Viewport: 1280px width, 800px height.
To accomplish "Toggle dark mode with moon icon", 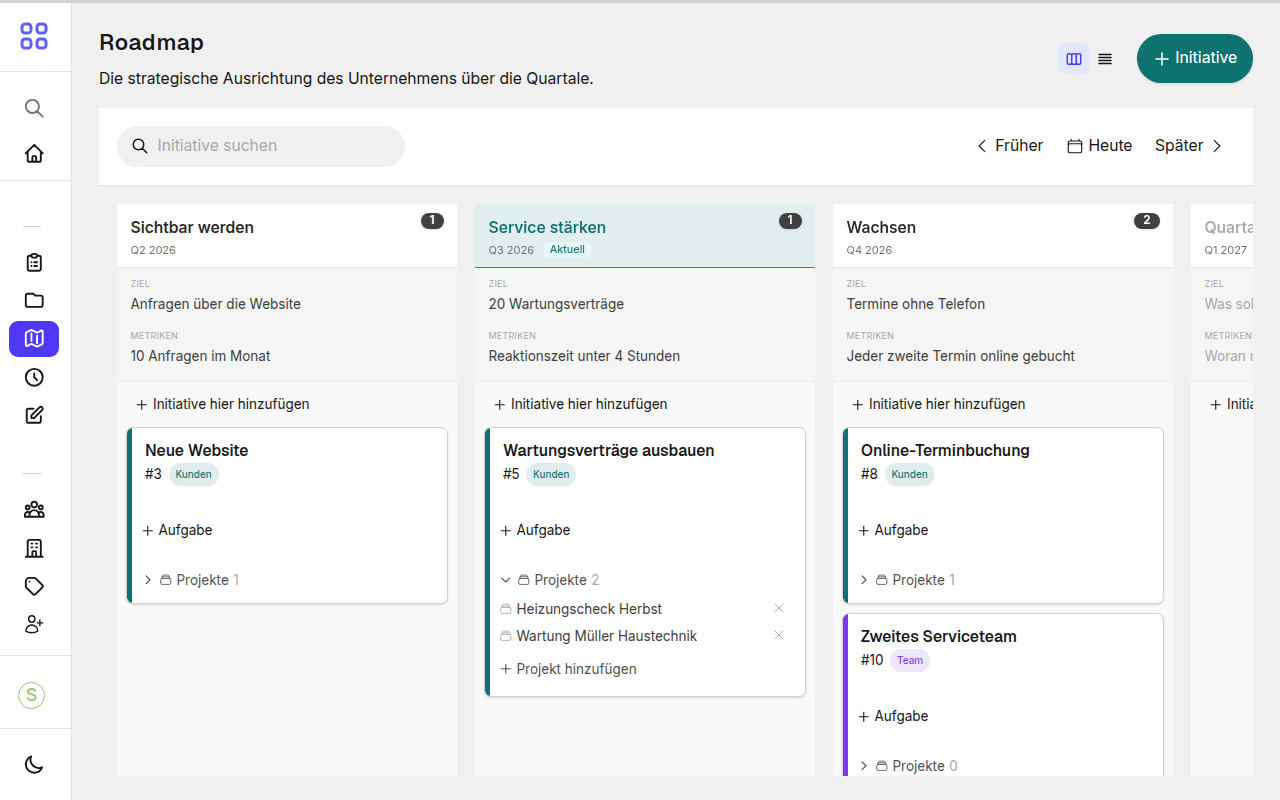I will pyautogui.click(x=34, y=765).
